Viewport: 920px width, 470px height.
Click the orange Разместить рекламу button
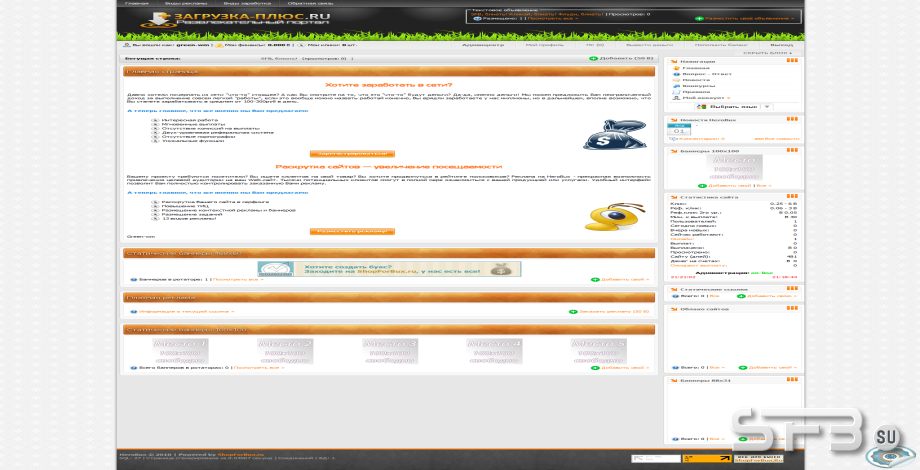pos(352,231)
